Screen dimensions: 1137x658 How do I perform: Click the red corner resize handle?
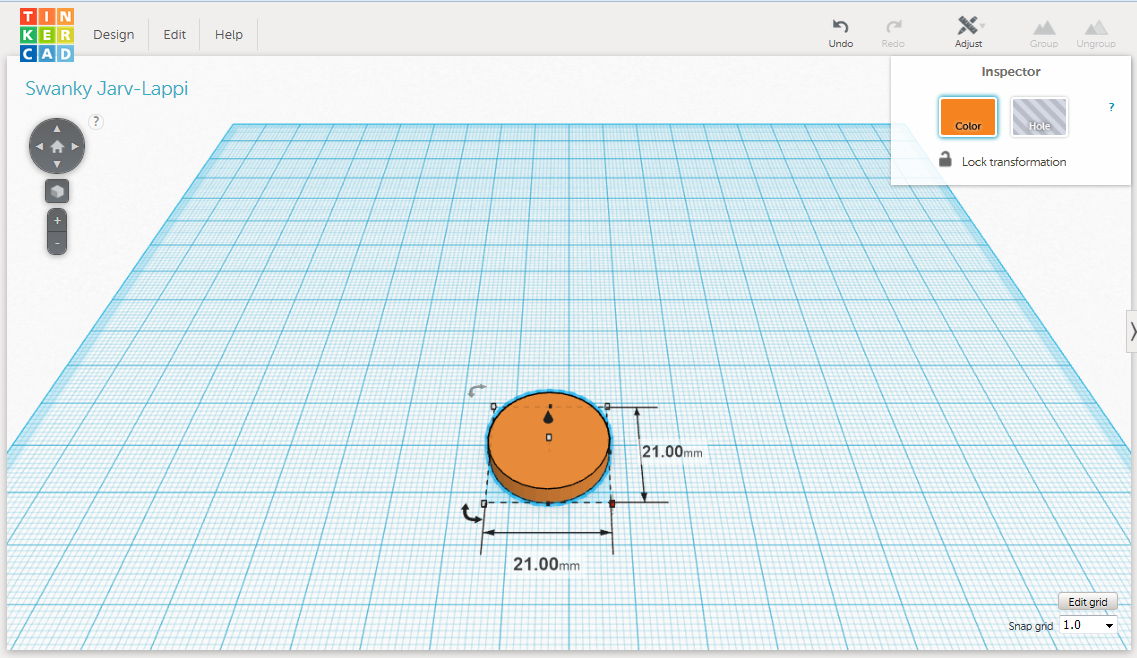pos(612,503)
